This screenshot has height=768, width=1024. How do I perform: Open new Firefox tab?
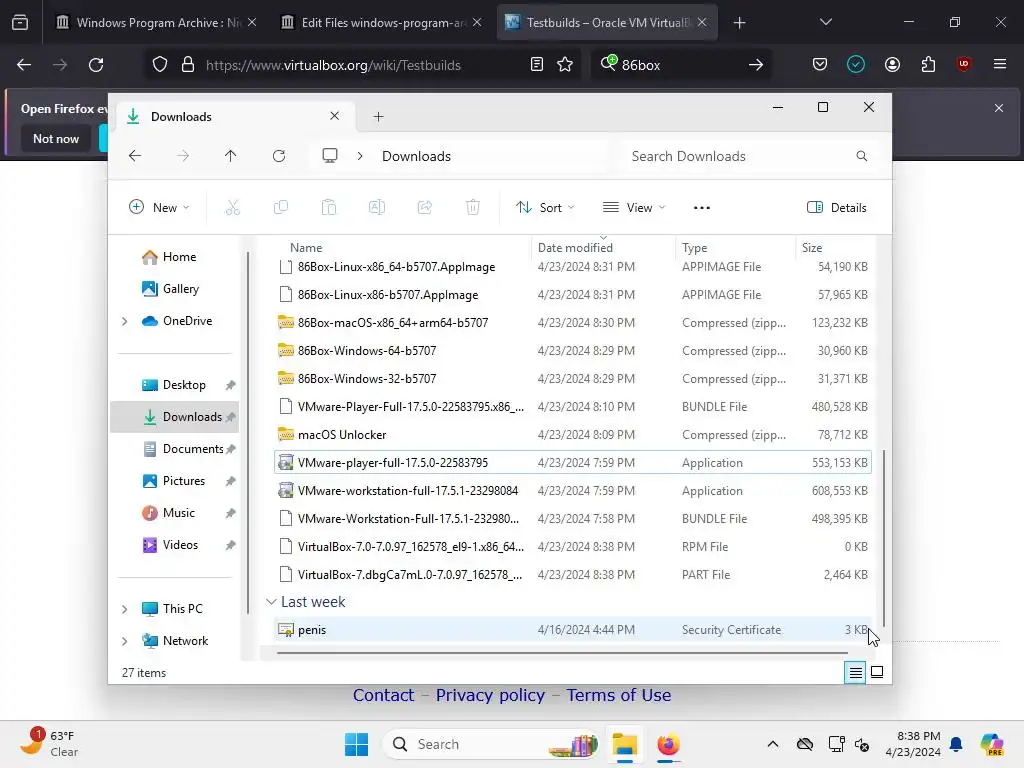coord(739,23)
